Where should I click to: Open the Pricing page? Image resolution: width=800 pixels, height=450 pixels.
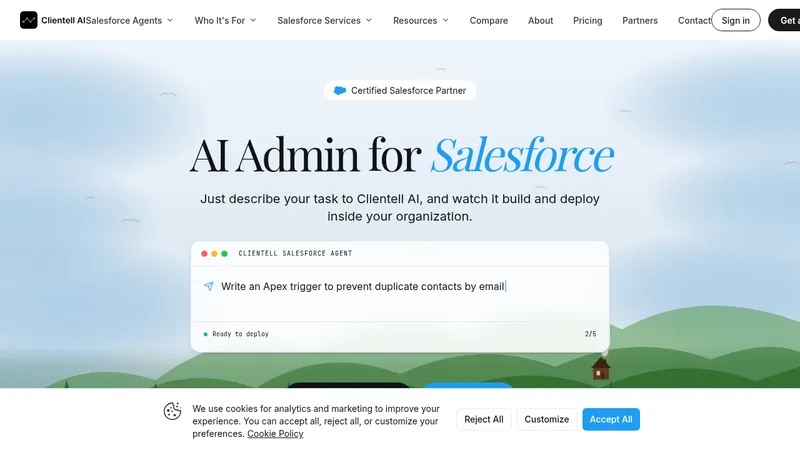[x=587, y=20]
